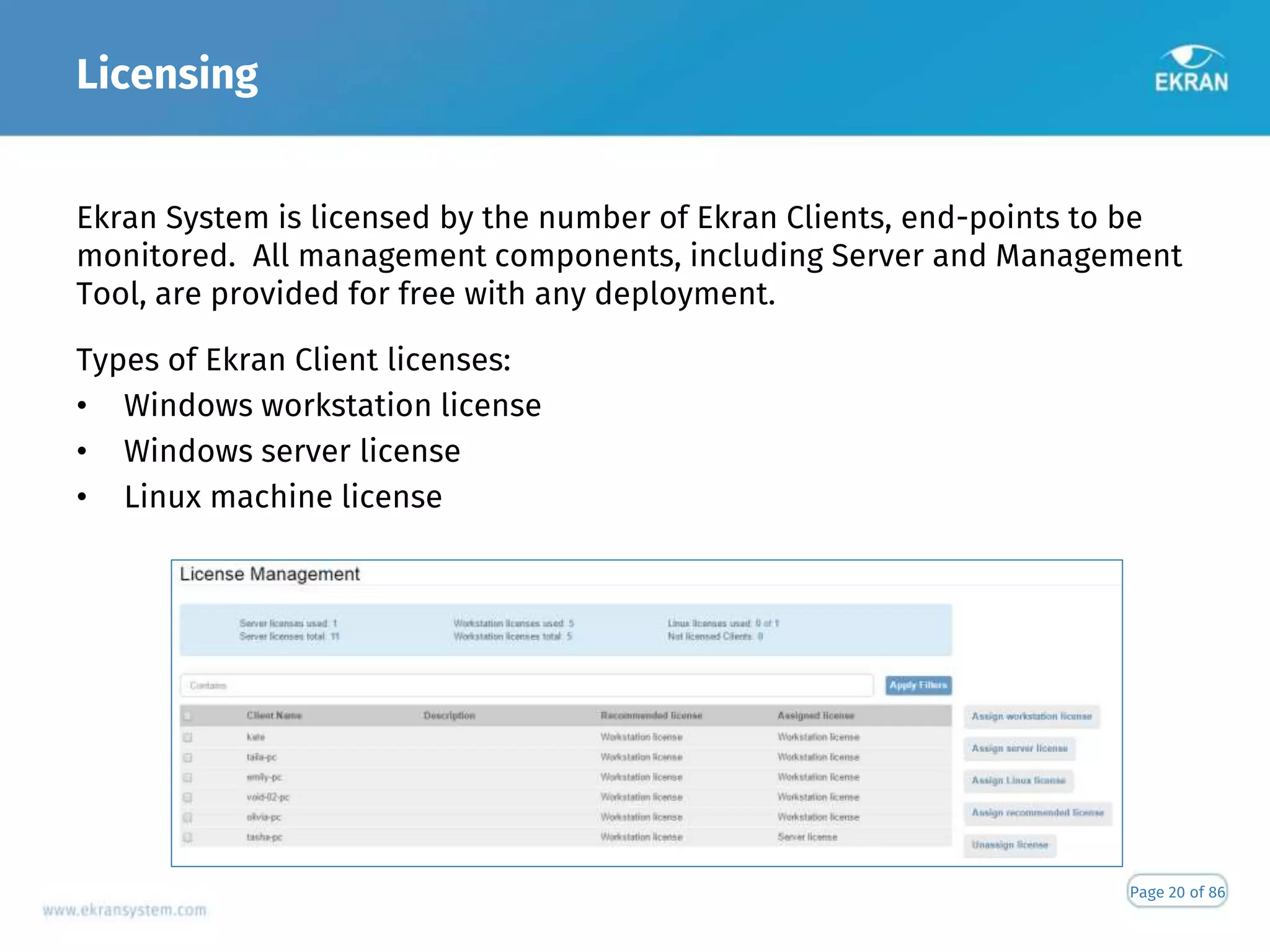Select the tasha-pc client name
This screenshot has height=952, width=1270.
pos(264,837)
